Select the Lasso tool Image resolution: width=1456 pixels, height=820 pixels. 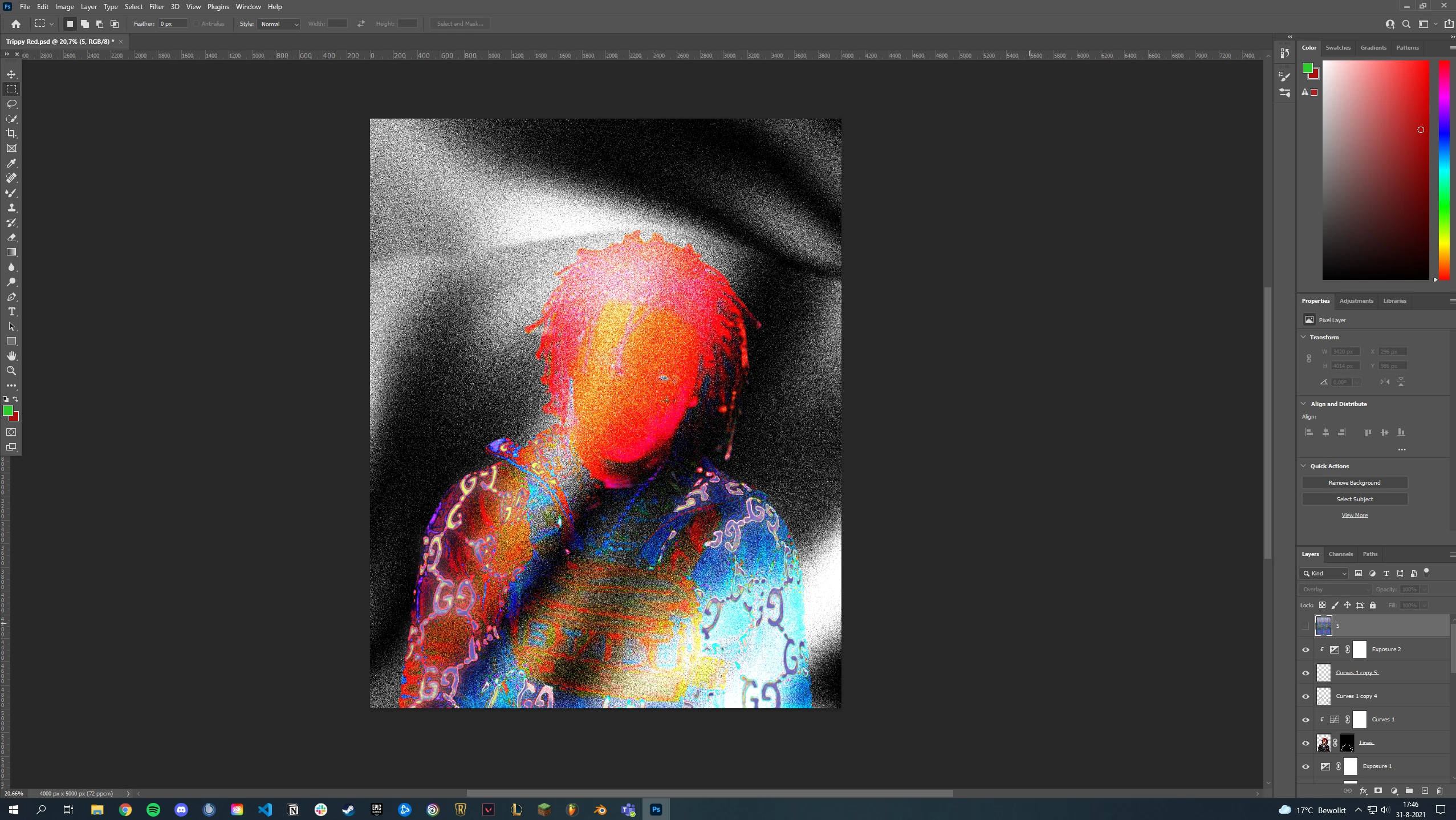pos(11,104)
